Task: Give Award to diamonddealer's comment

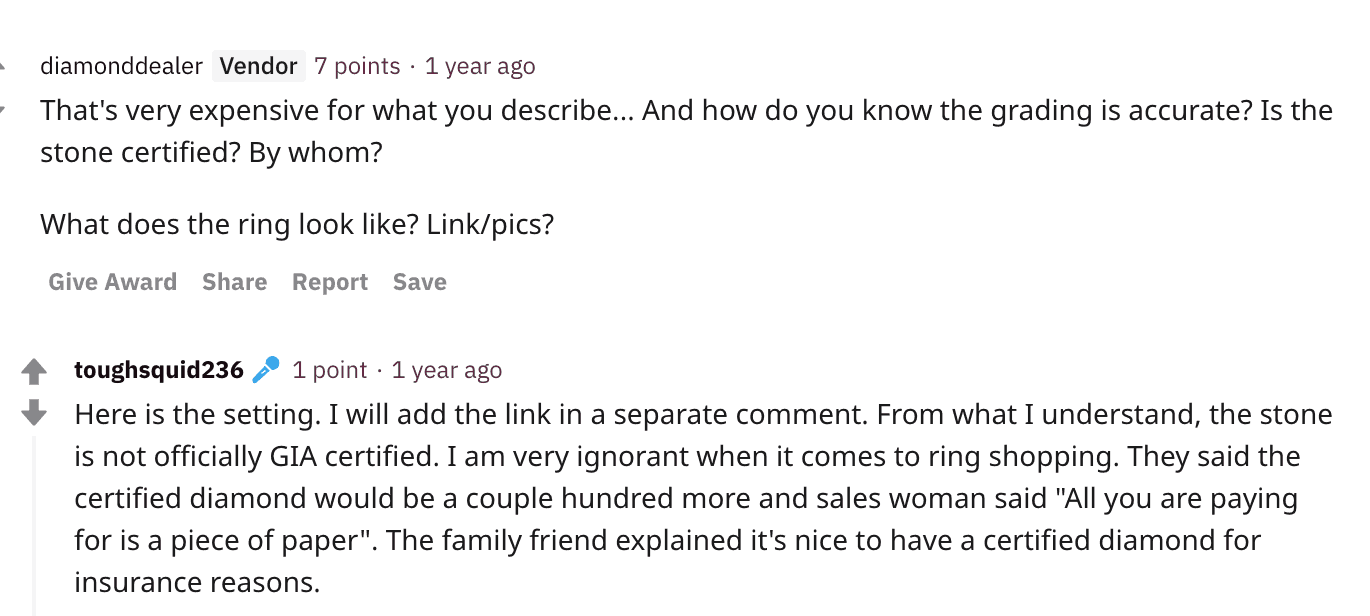Action: click(x=112, y=282)
